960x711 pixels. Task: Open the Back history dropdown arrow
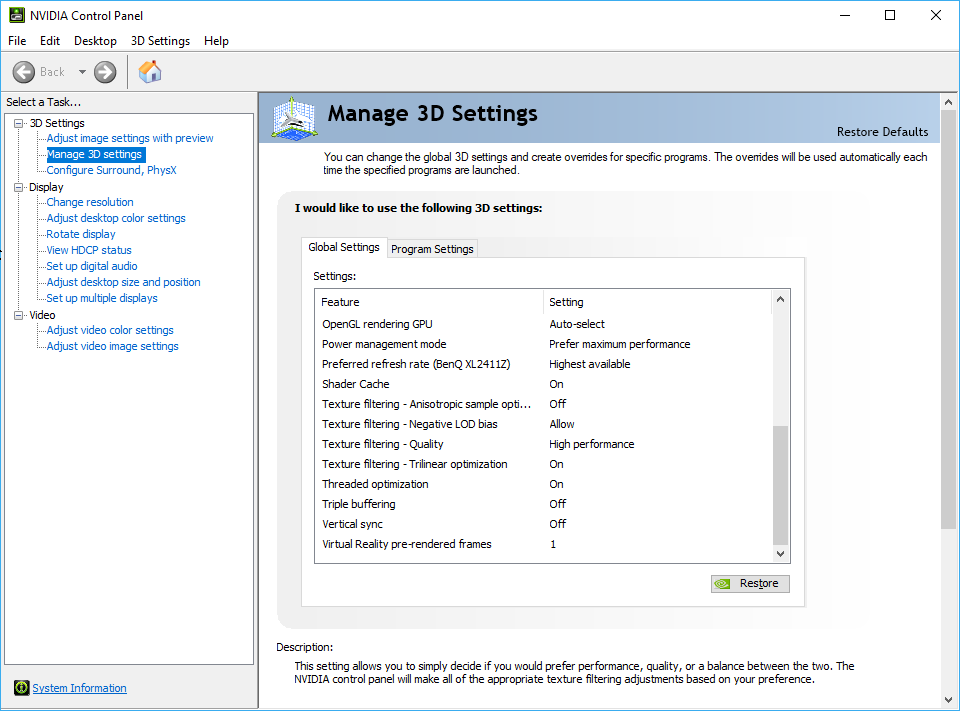pos(82,72)
